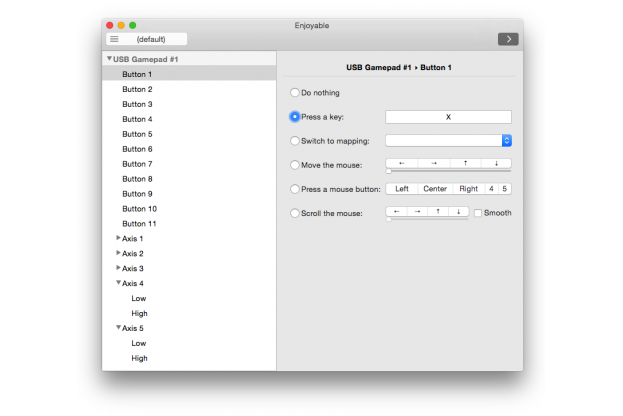Select Button 10 in the list

pyautogui.click(x=189, y=209)
